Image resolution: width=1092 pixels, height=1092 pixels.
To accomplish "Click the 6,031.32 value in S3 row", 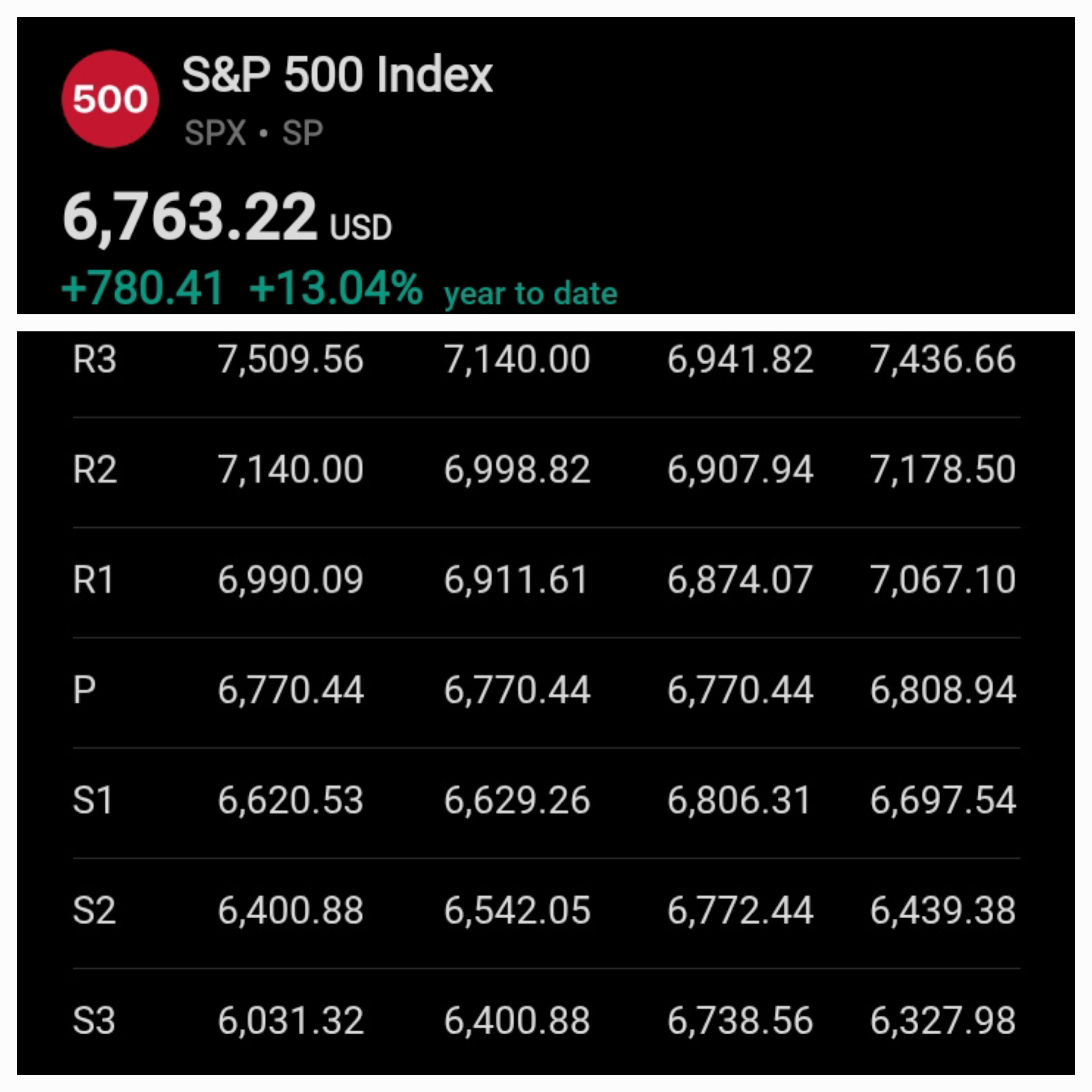I will click(290, 1021).
